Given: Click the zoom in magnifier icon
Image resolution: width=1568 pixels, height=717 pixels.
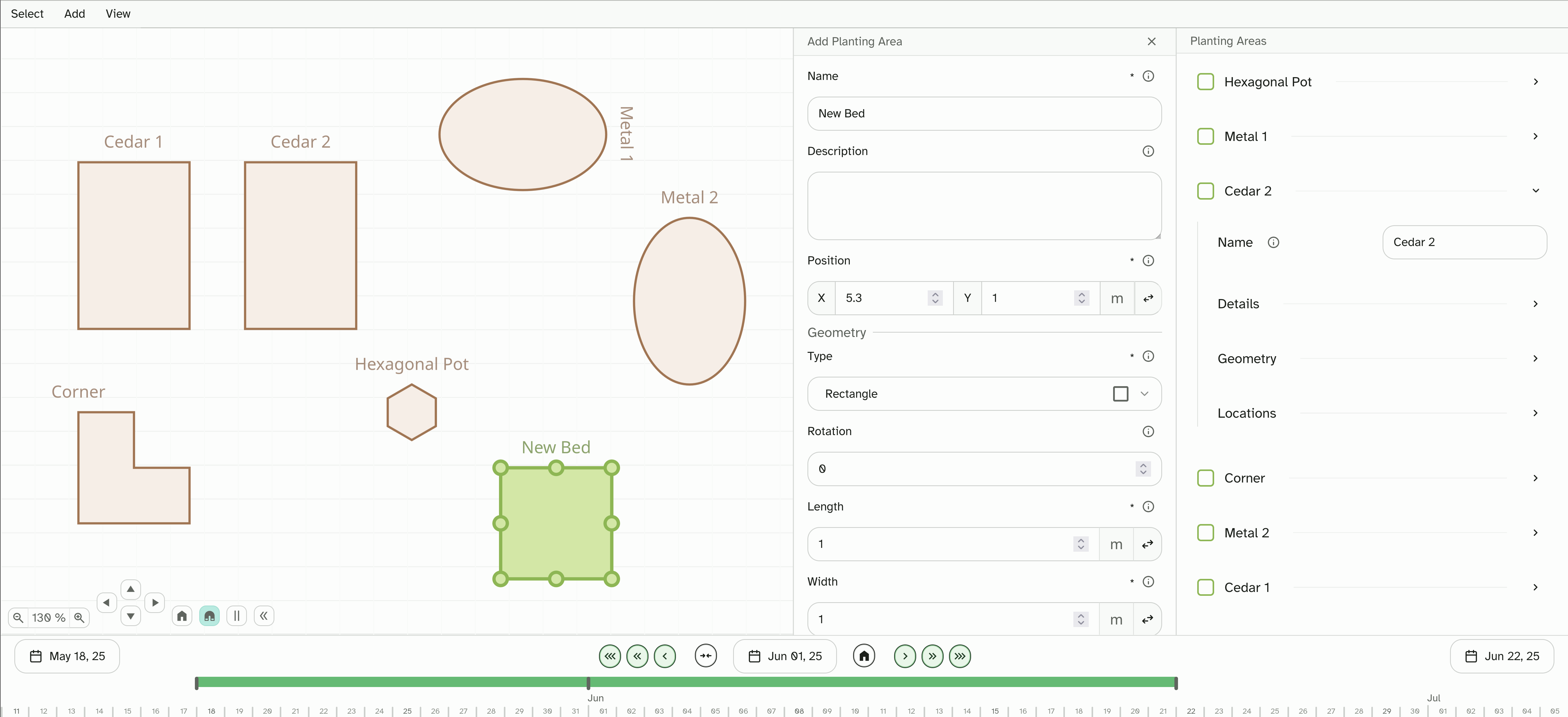Looking at the screenshot, I should pos(80,617).
